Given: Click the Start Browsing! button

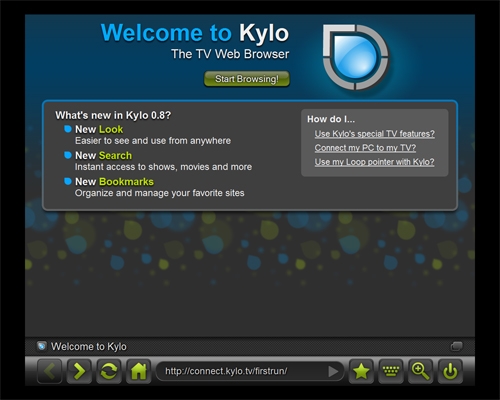Looking at the screenshot, I should point(247,79).
